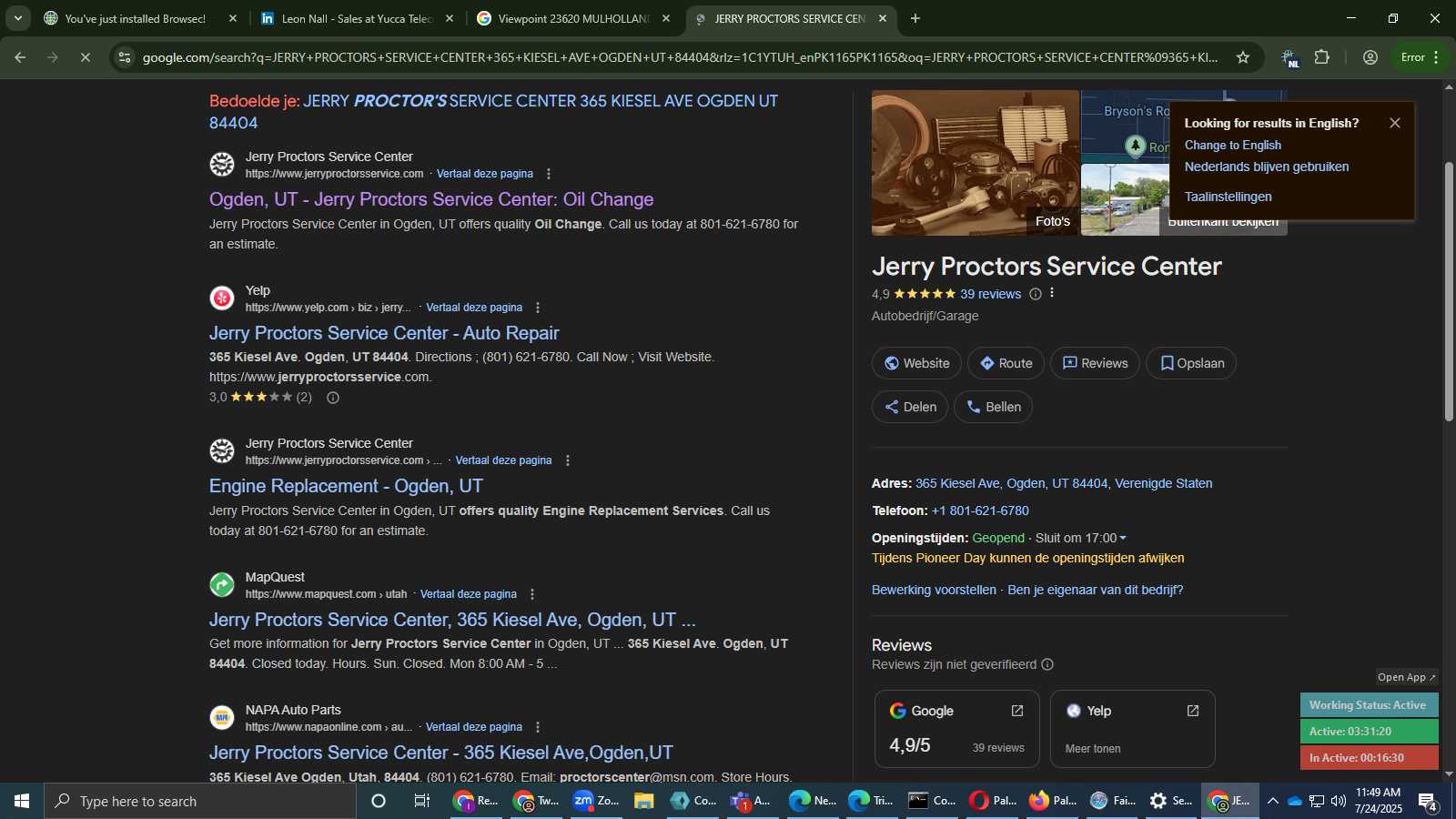1456x819 pixels.
Task: Click the Yelp site favicon
Action: coord(222,298)
